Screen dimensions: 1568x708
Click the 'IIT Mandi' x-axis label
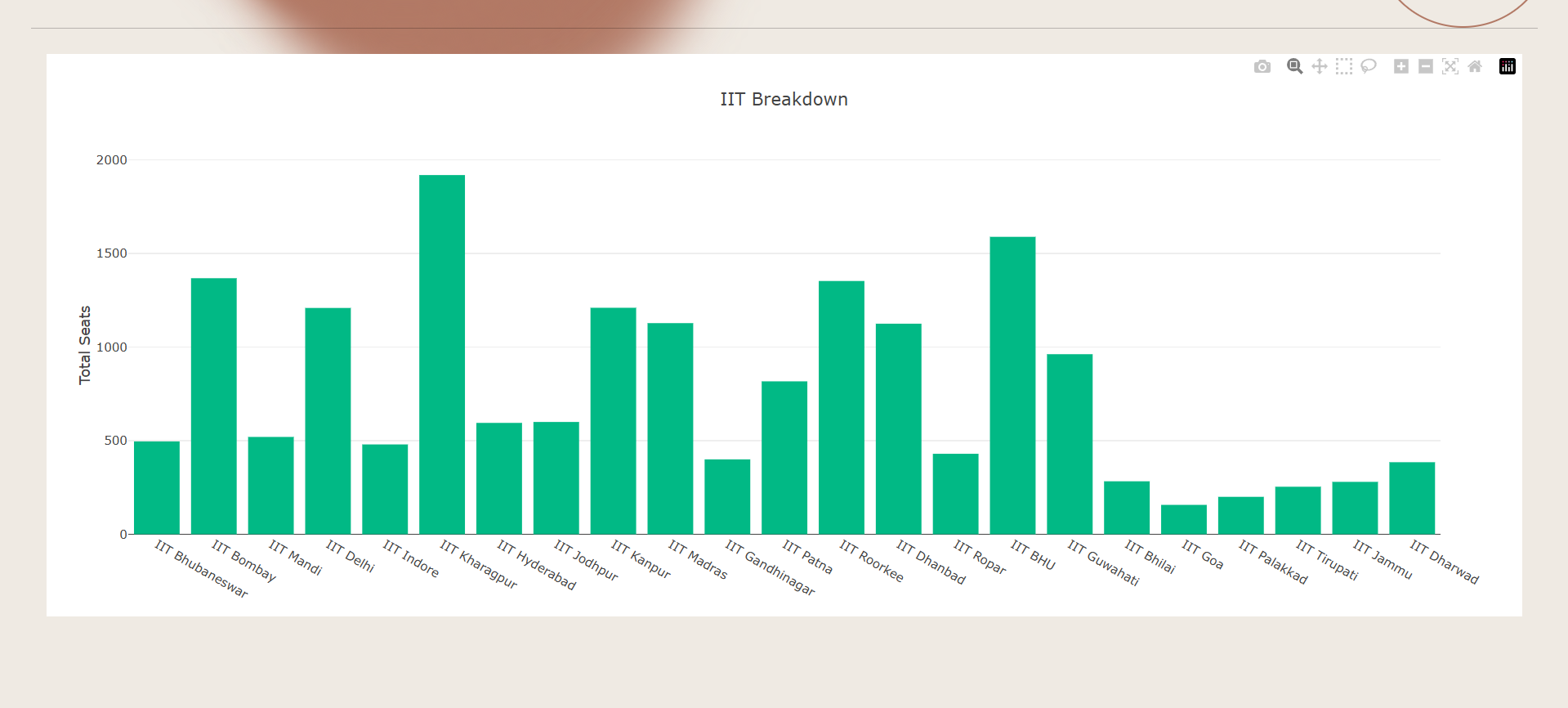tap(296, 558)
